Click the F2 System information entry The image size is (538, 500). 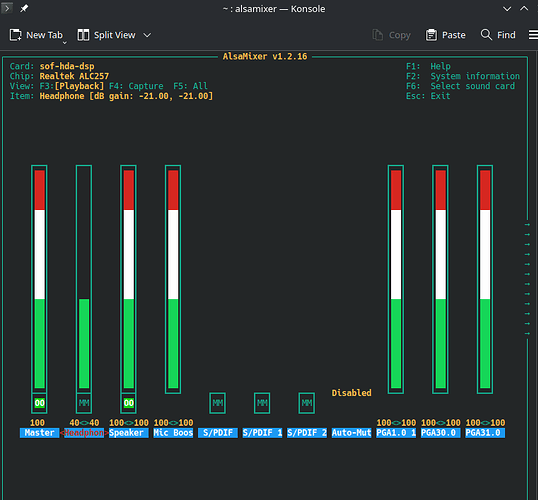coord(463,76)
